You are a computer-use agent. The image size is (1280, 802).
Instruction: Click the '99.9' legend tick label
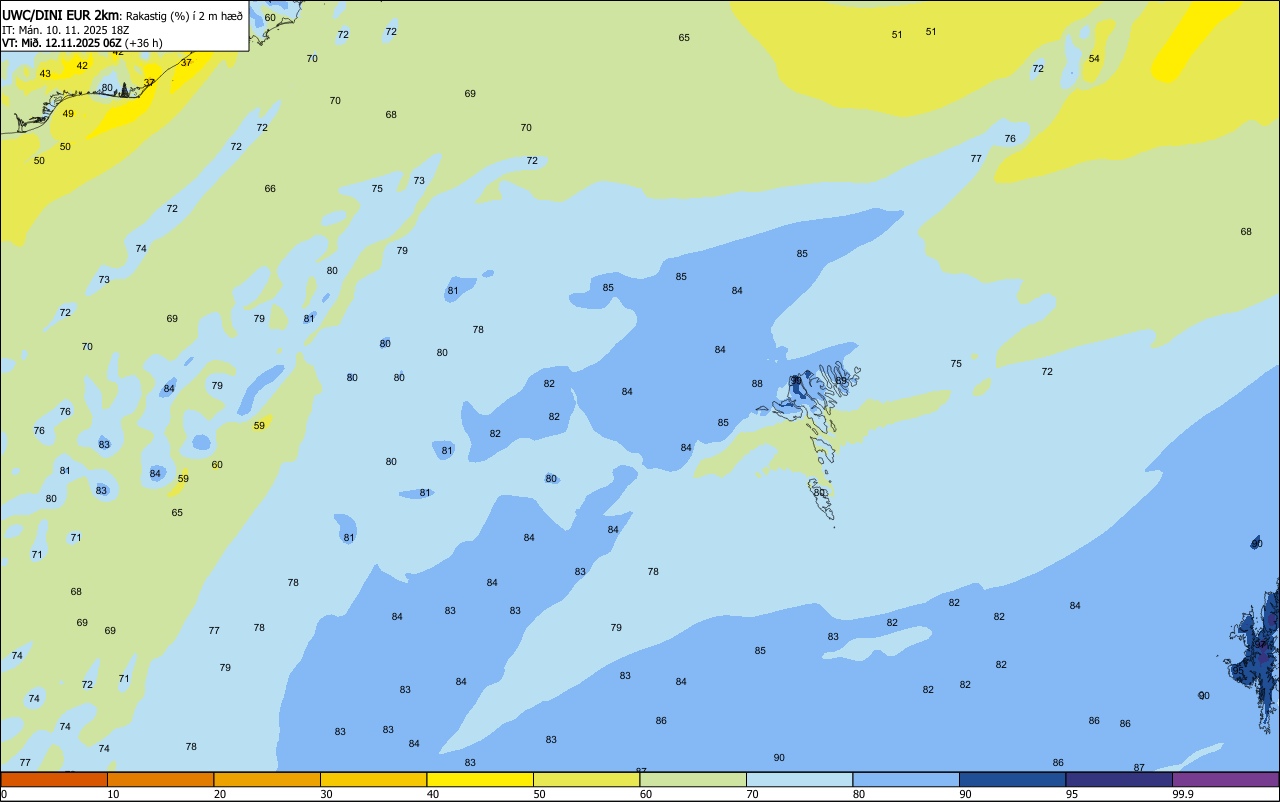point(1183,794)
